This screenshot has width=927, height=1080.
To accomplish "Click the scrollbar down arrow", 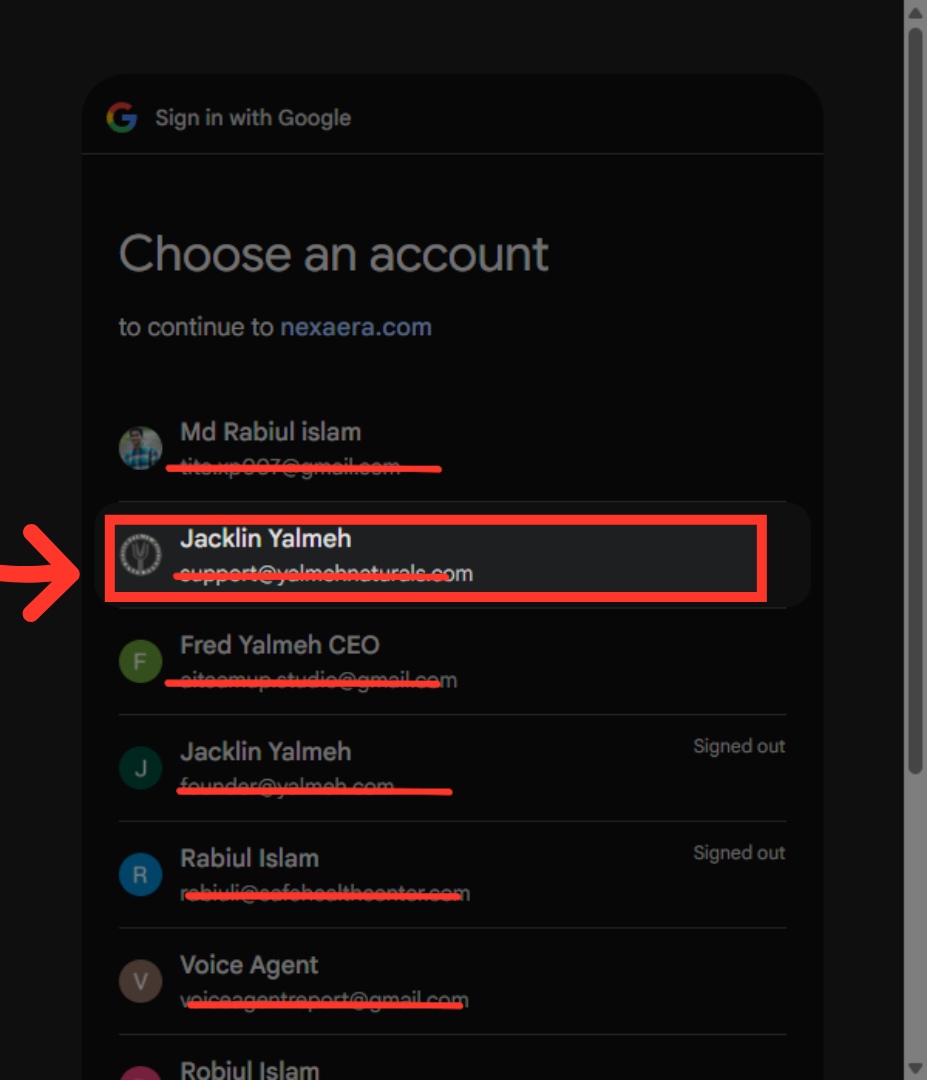I will pos(915,1068).
